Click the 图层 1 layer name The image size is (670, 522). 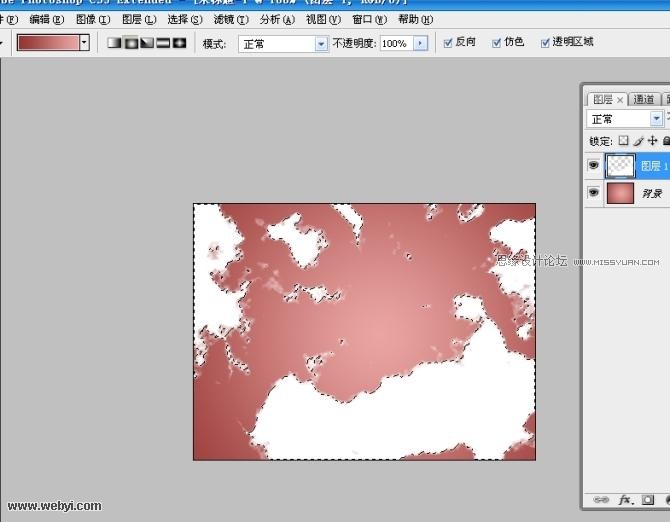[654, 166]
